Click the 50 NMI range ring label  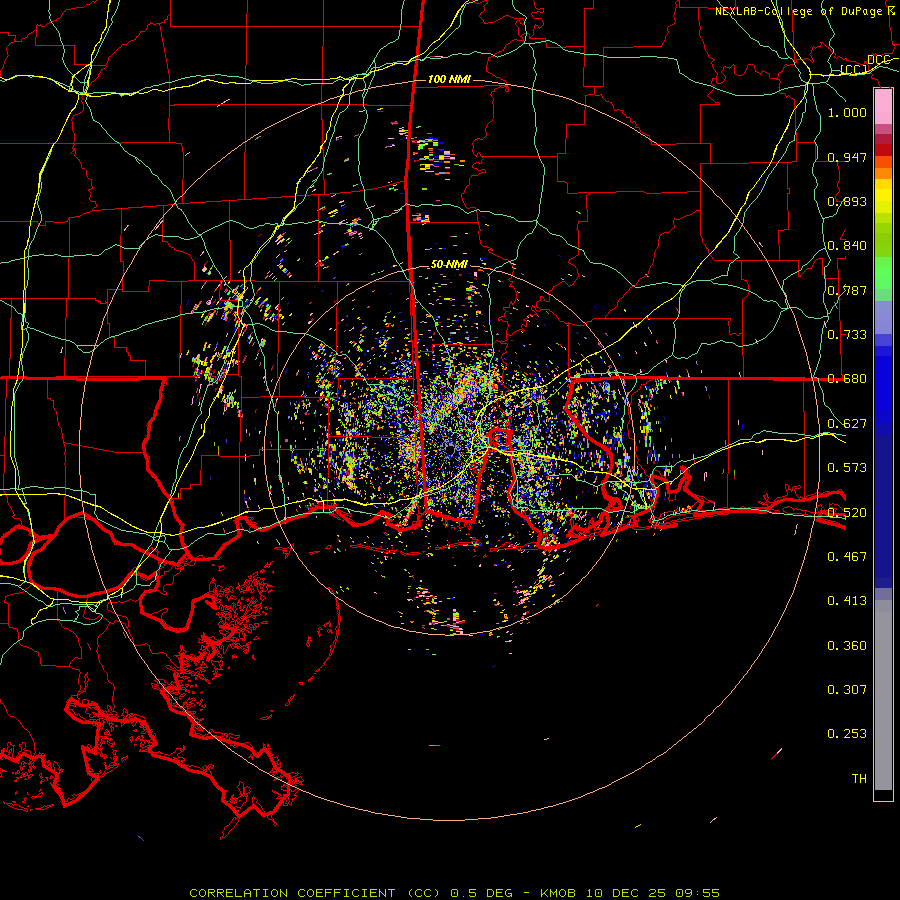click(x=449, y=264)
